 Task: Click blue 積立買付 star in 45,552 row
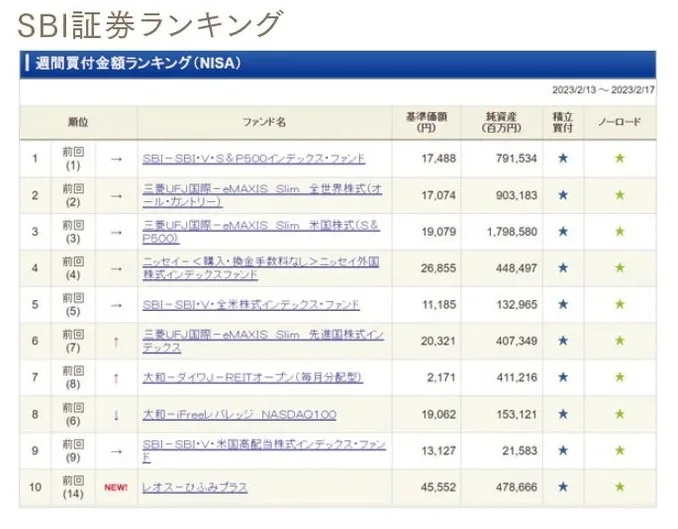coord(563,487)
